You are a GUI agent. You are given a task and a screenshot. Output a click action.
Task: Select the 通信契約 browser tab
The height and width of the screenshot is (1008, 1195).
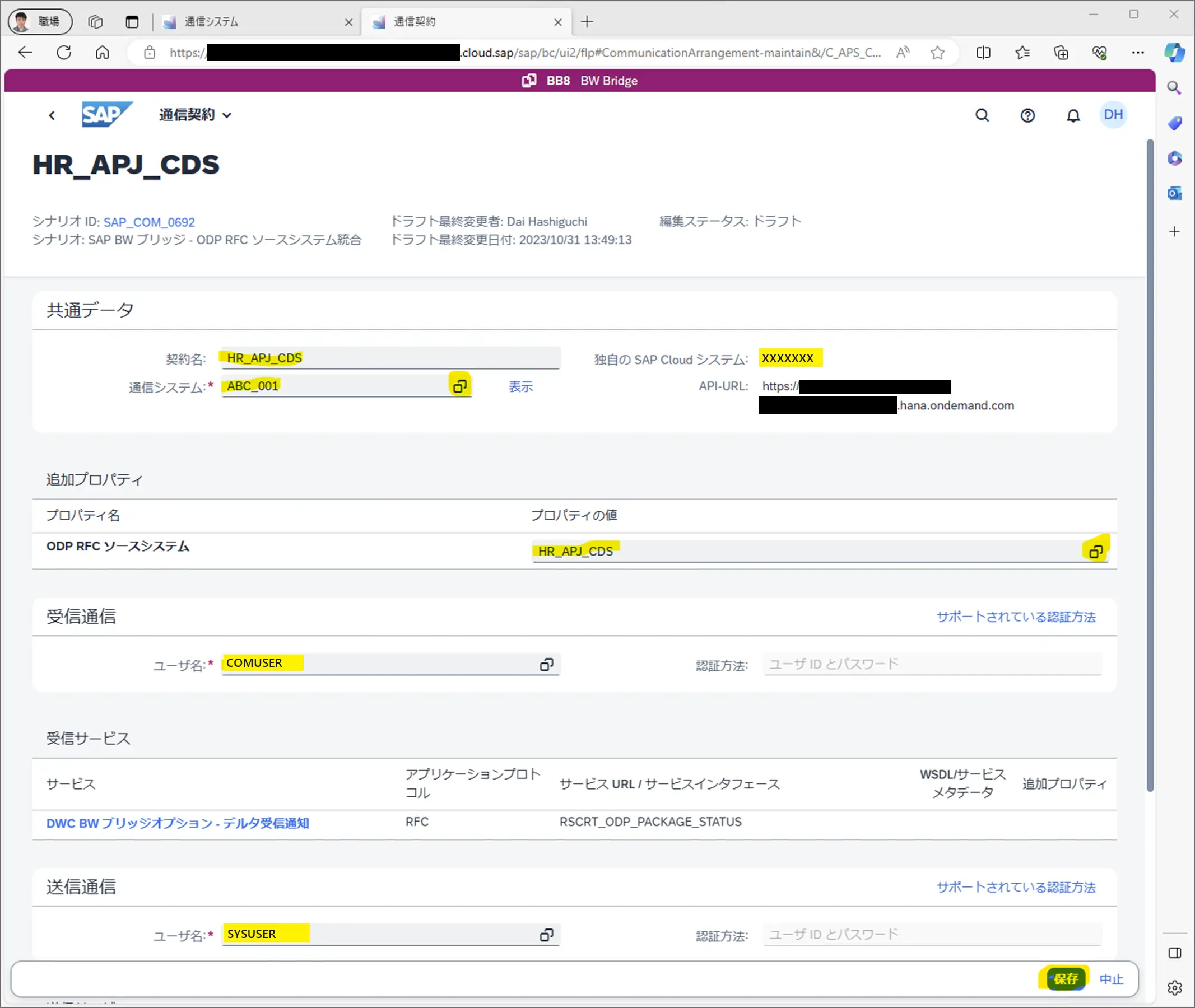click(466, 22)
